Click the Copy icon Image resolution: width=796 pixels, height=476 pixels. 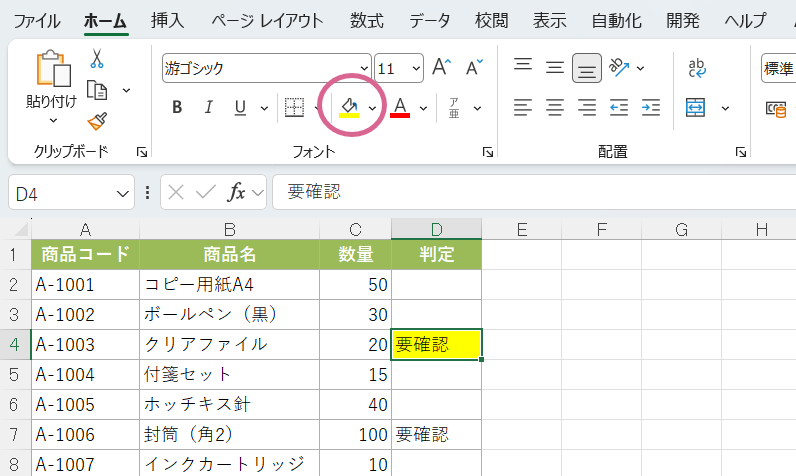(96, 90)
